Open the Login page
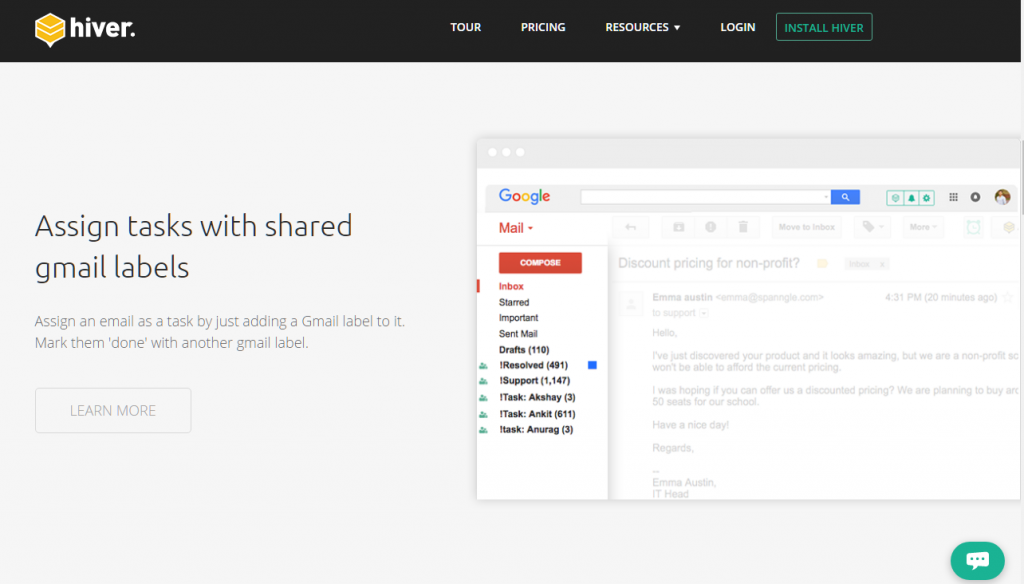This screenshot has width=1024, height=584. tap(737, 27)
